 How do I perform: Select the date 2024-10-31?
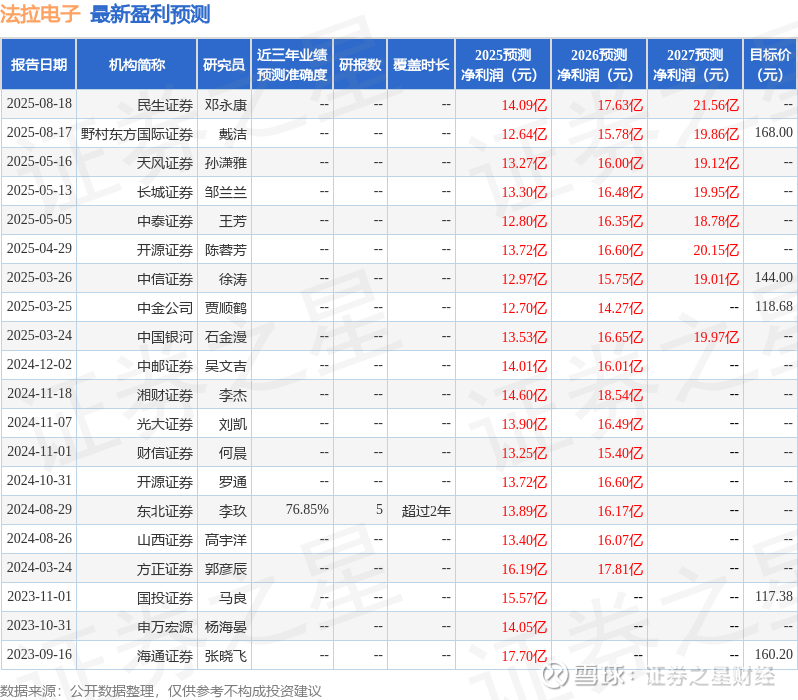[x=39, y=481]
